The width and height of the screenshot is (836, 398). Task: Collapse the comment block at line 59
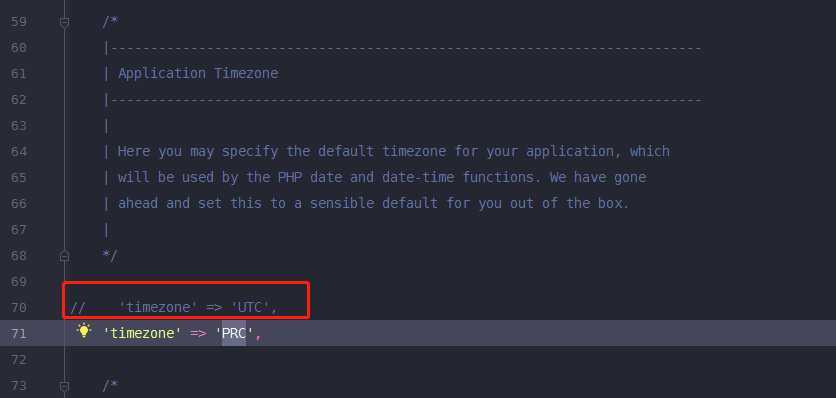pos(65,22)
